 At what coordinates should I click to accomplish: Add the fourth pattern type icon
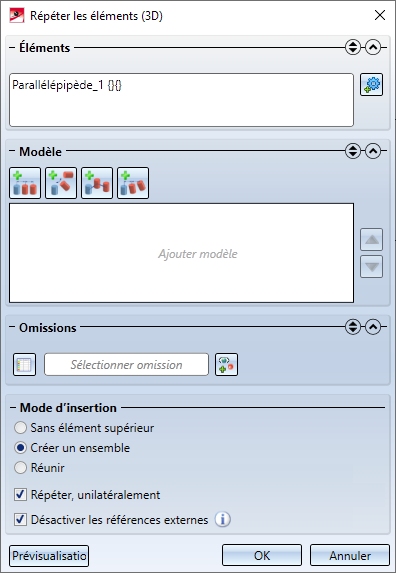click(133, 183)
